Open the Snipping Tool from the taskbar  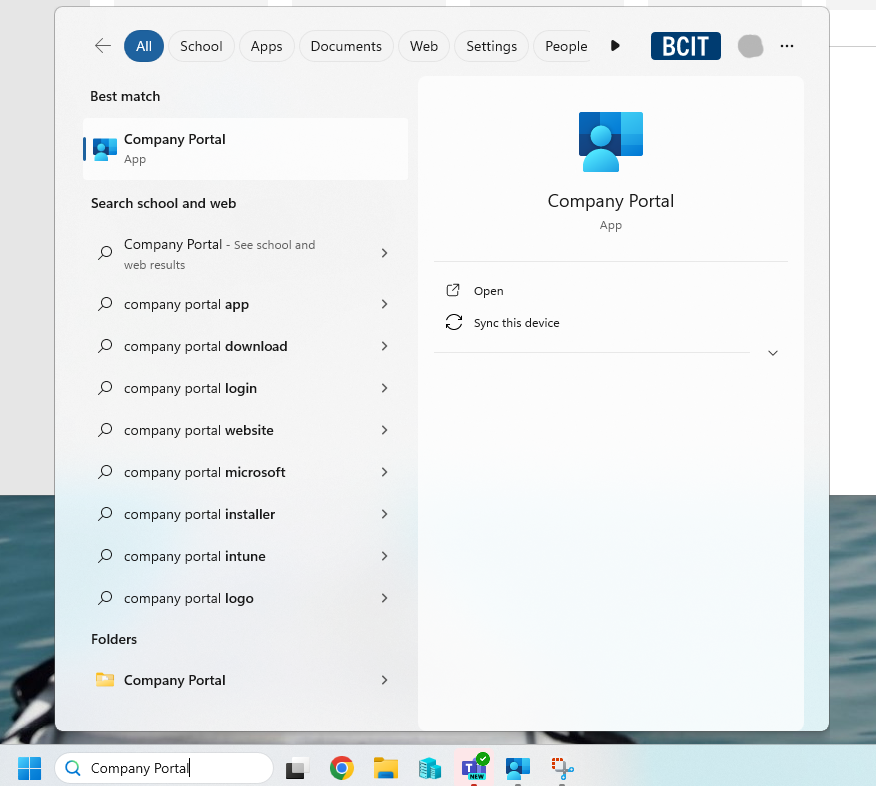(561, 768)
